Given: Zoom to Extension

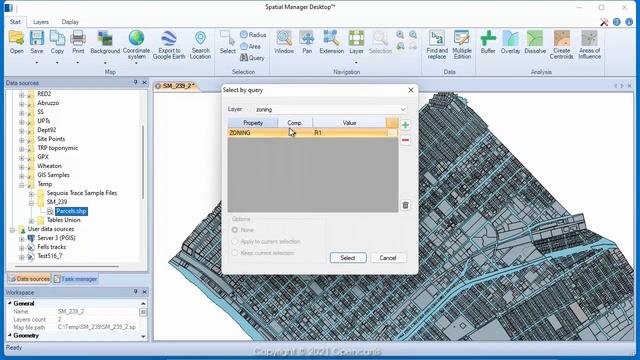Looking at the screenshot, I should pos(331,42).
